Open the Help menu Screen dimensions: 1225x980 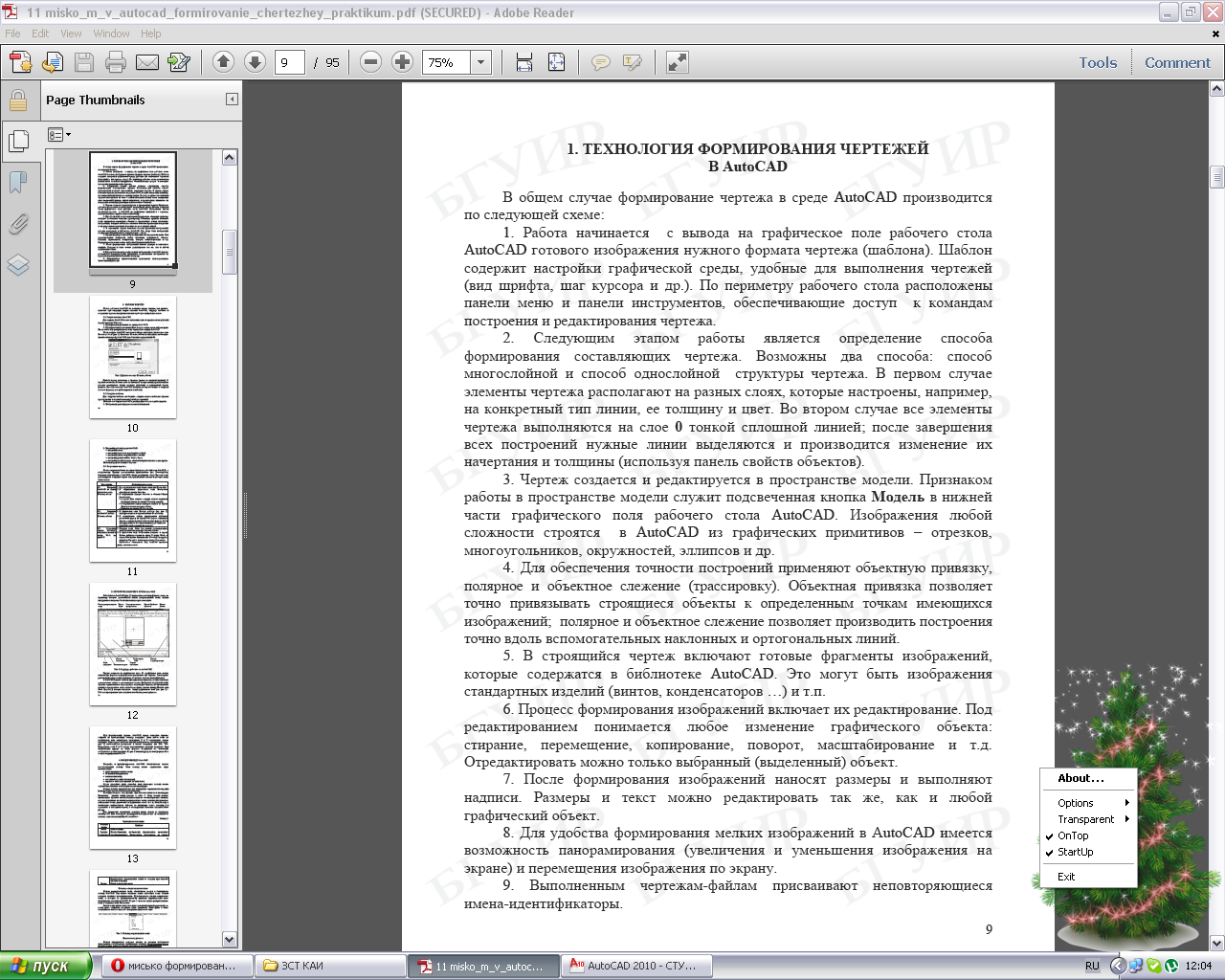pyautogui.click(x=151, y=33)
